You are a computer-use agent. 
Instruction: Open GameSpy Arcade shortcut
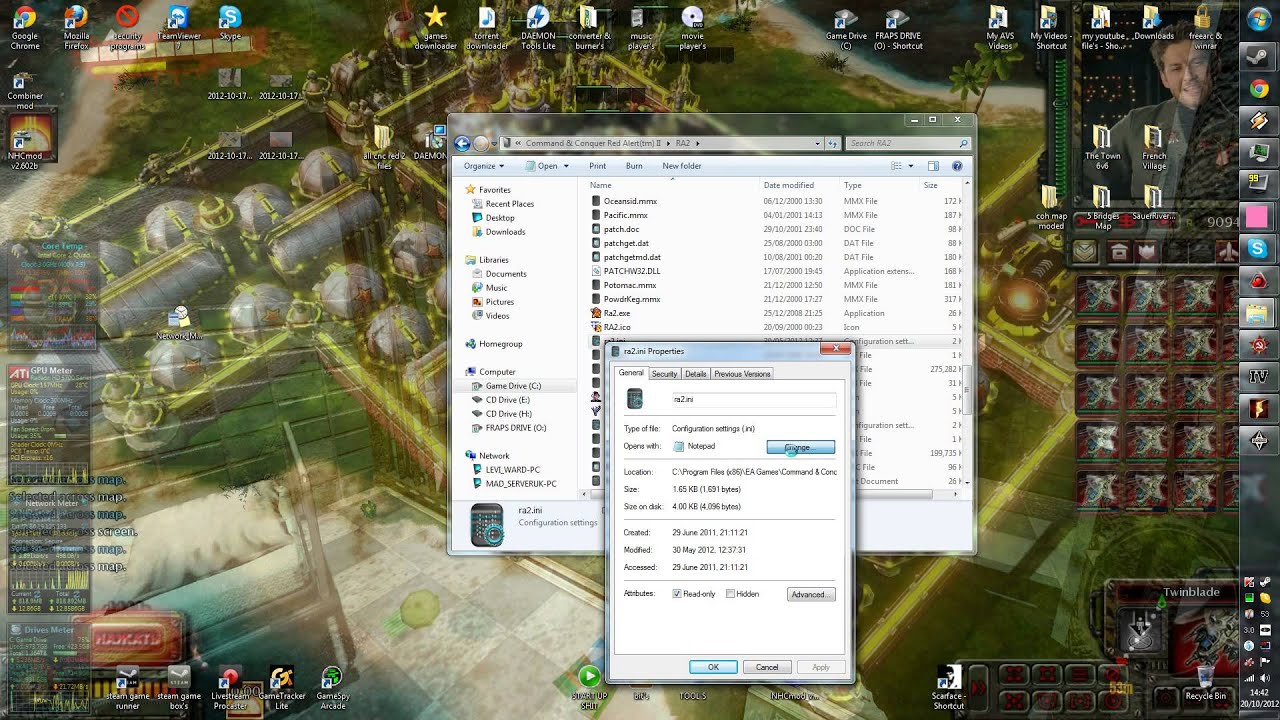[x=332, y=688]
